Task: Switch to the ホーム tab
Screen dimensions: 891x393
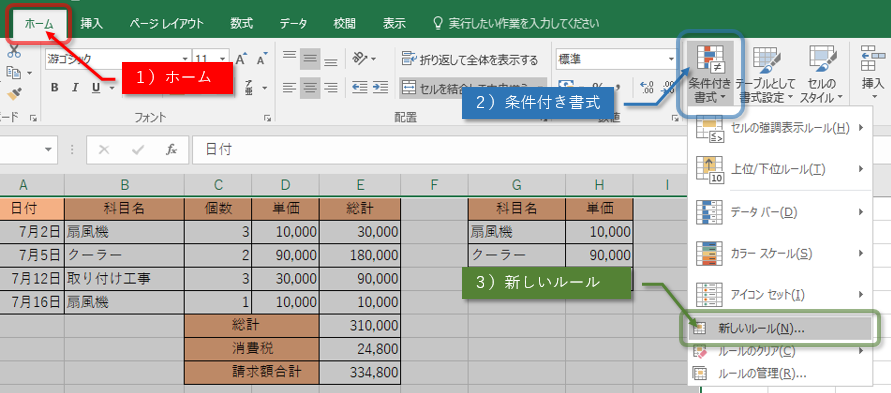Action: [39, 24]
